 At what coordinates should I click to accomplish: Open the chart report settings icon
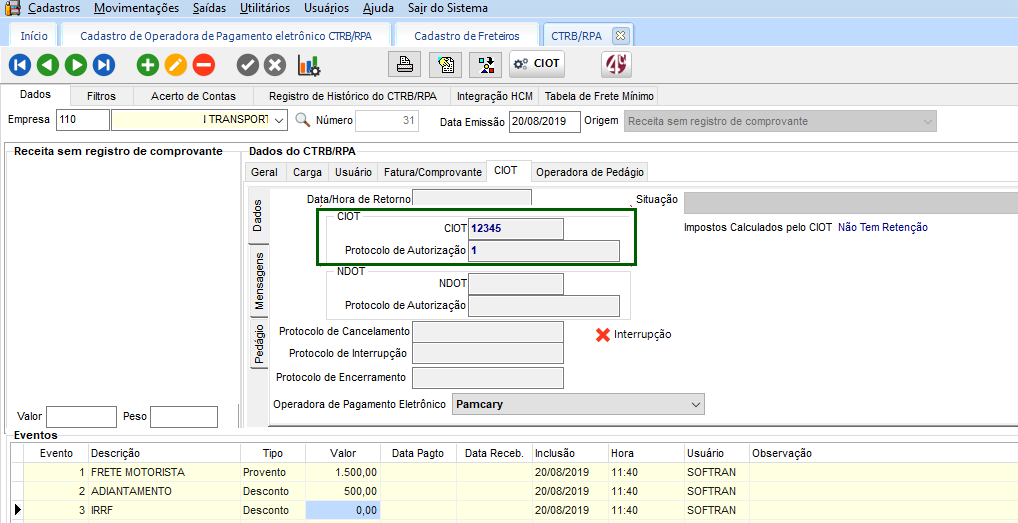tap(309, 65)
